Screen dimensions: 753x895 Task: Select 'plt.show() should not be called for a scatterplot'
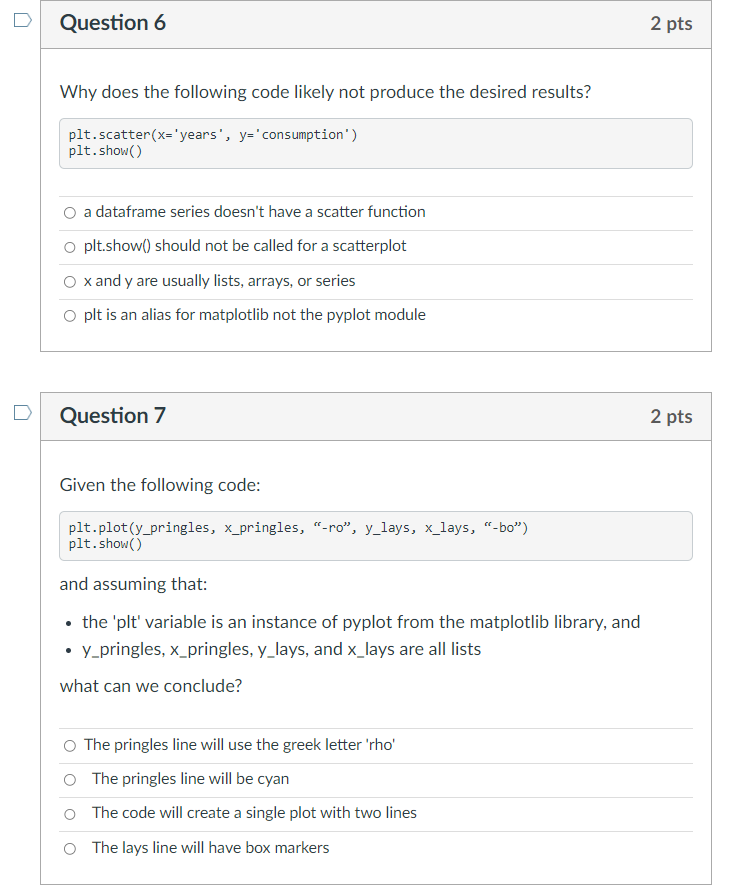(x=69, y=246)
